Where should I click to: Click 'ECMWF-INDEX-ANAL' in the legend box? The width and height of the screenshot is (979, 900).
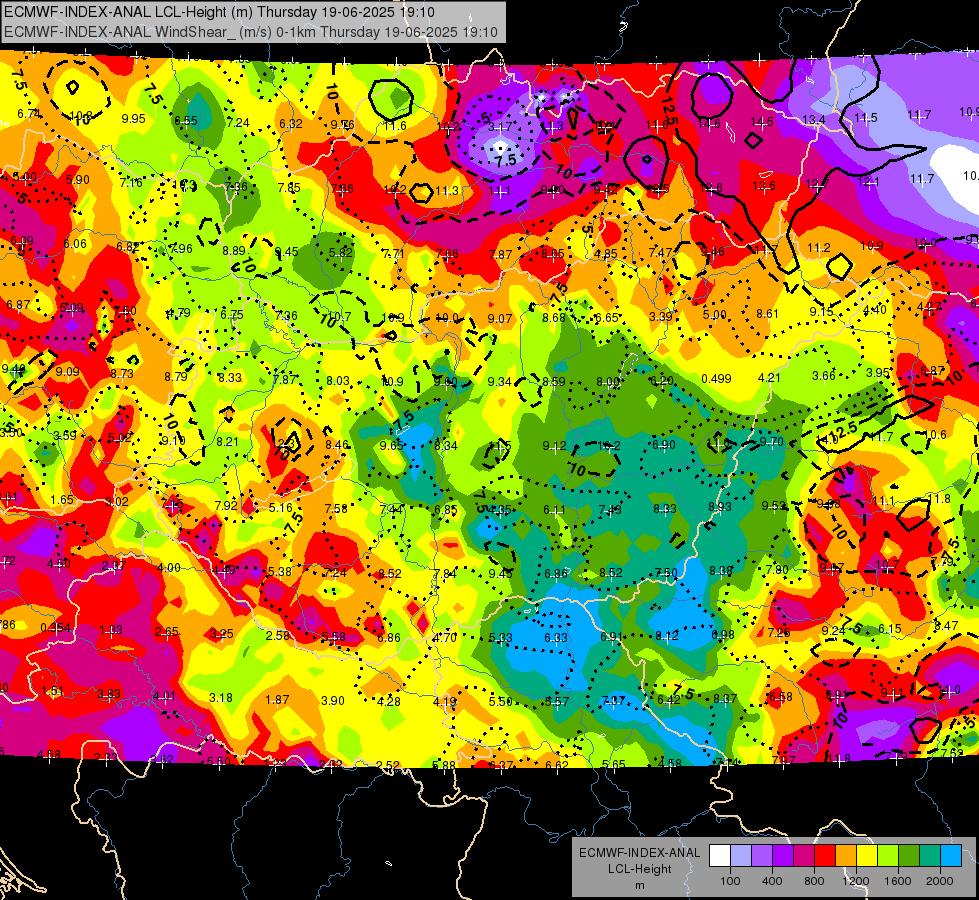(639, 853)
